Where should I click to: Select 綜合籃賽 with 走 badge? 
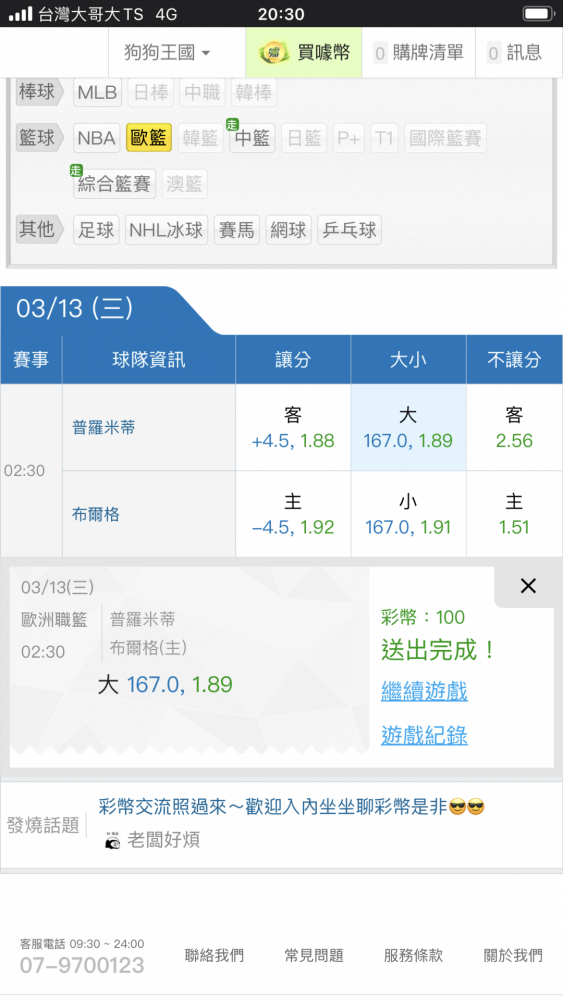coord(115,184)
